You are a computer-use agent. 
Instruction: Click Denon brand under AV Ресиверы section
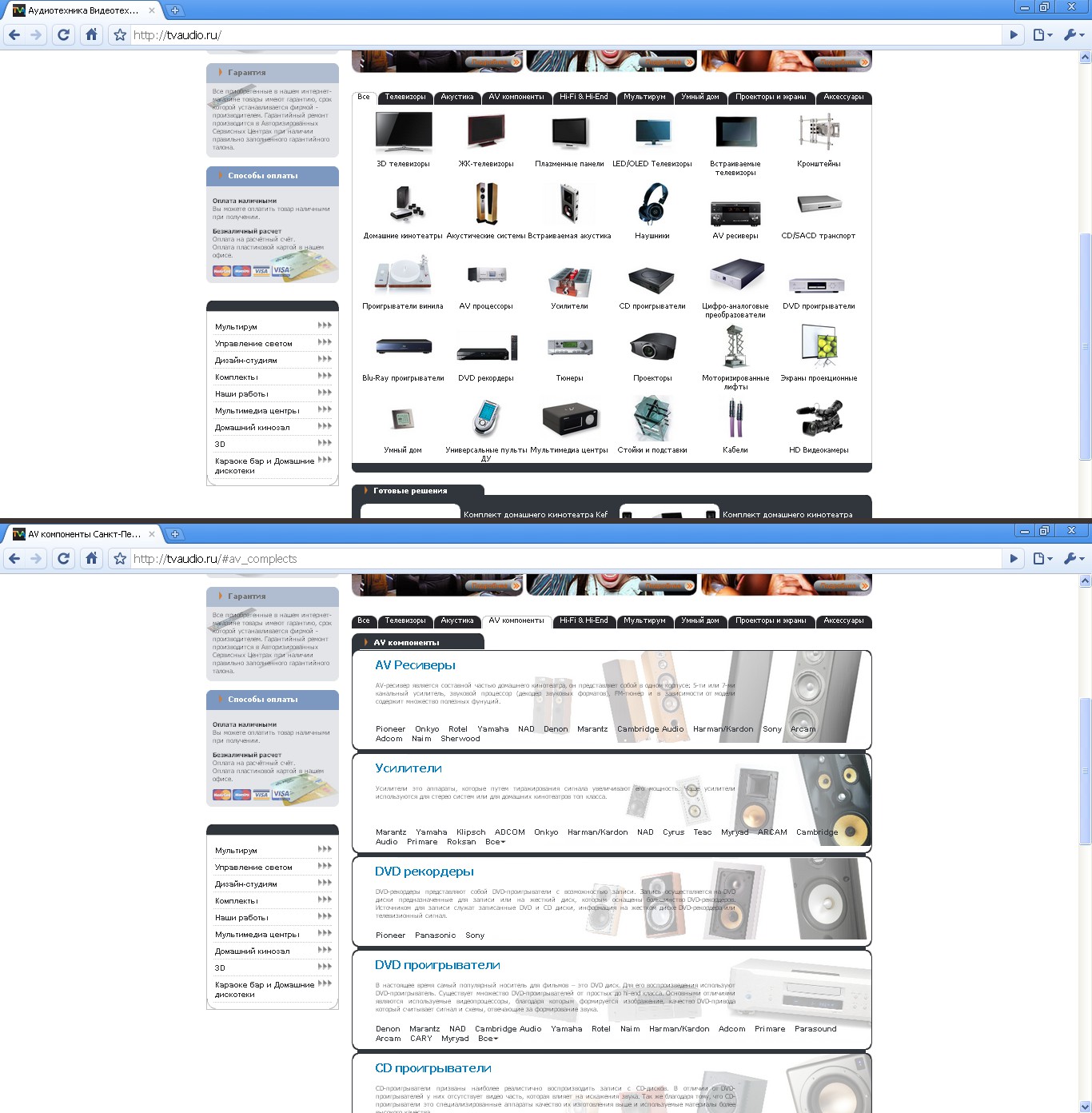point(556,729)
